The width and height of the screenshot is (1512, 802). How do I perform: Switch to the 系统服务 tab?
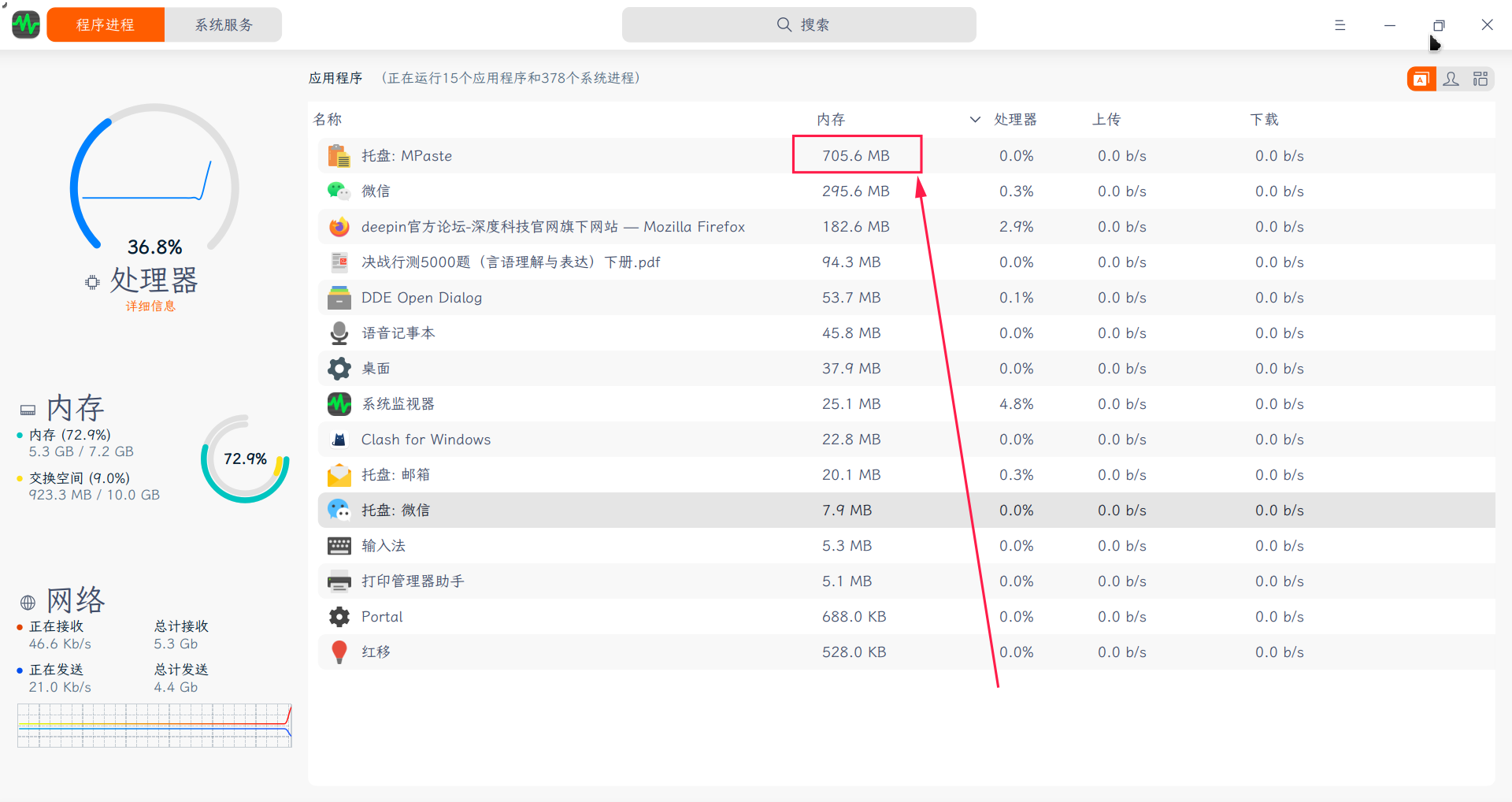click(224, 24)
